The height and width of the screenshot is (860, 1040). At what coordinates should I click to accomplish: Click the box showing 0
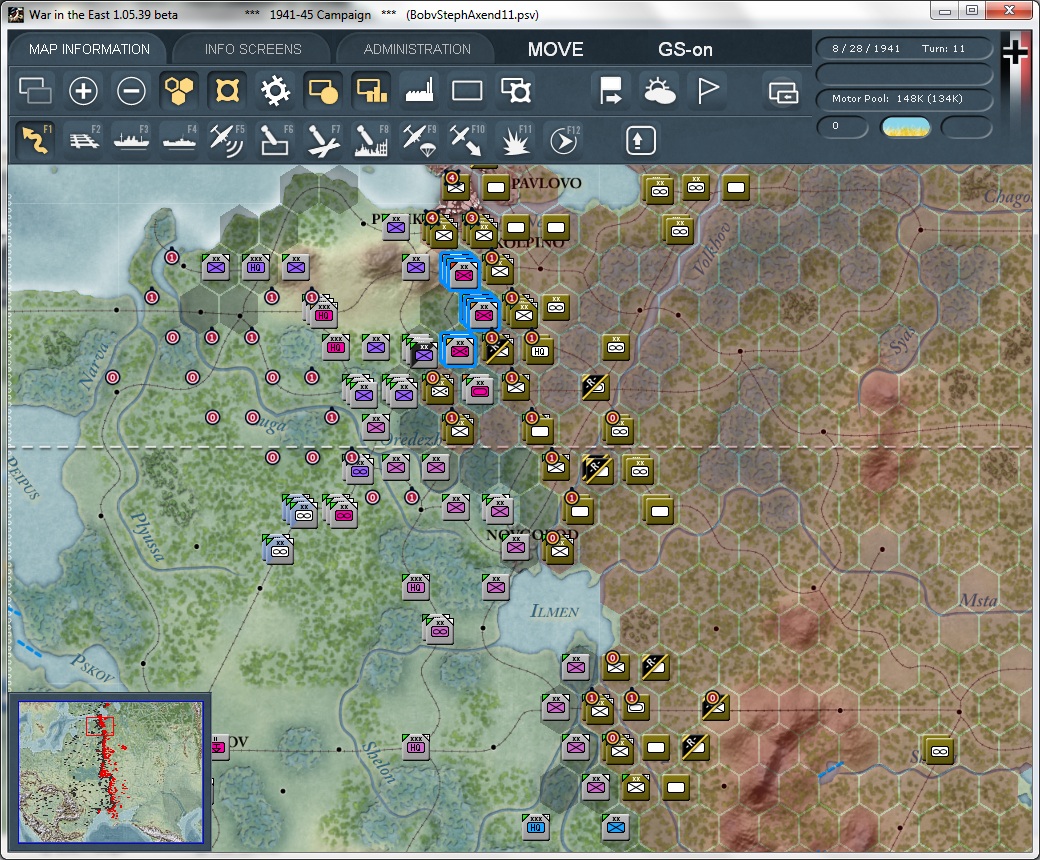click(x=842, y=127)
